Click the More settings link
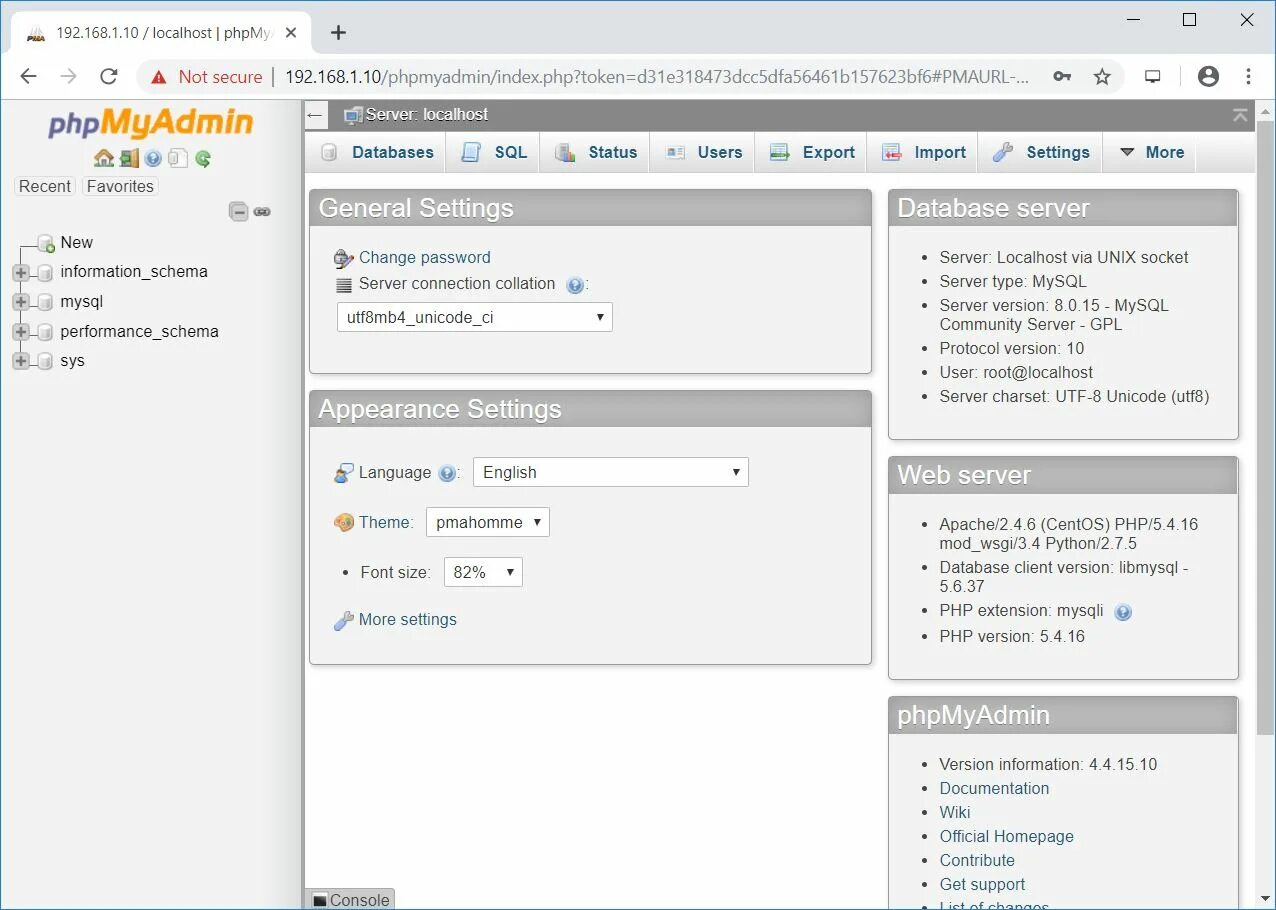This screenshot has height=910, width=1276. point(408,619)
